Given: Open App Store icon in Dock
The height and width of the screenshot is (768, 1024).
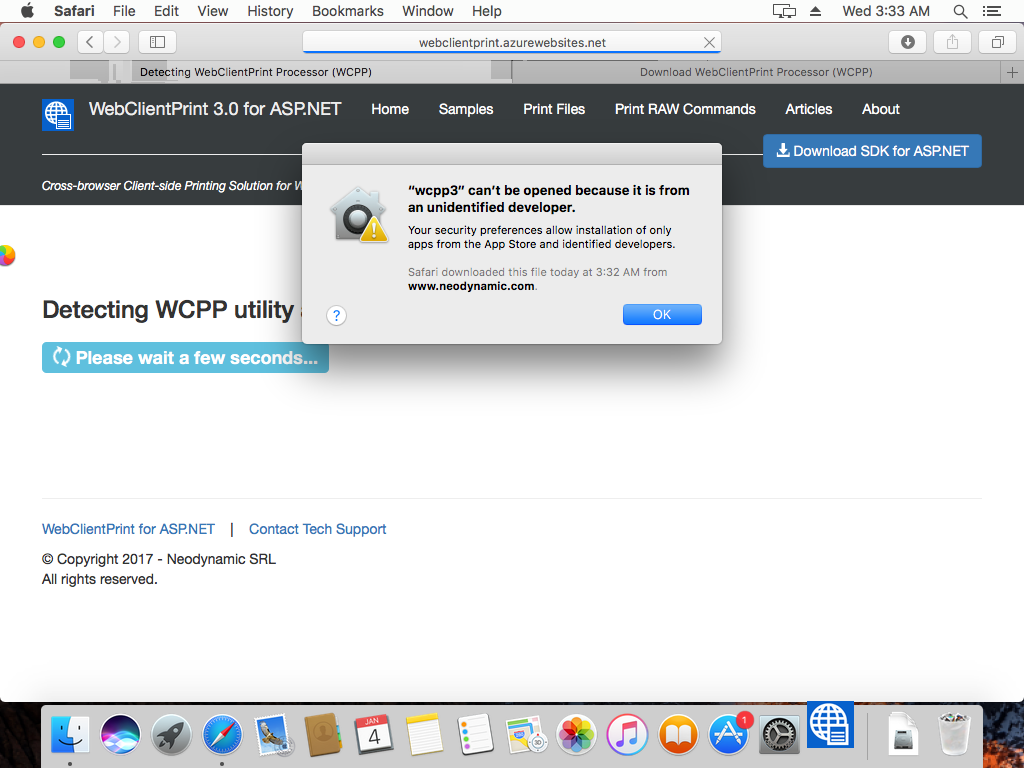Looking at the screenshot, I should click(x=729, y=735).
